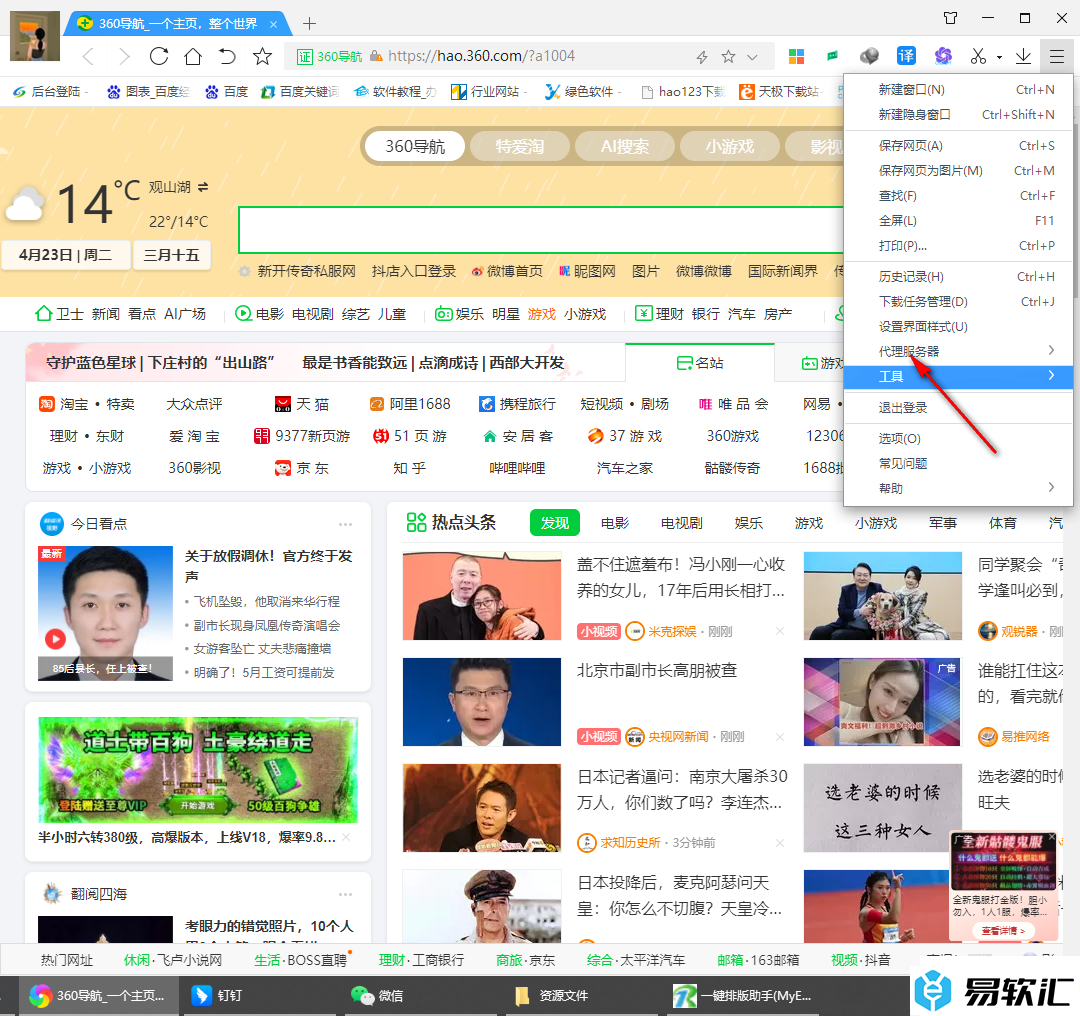Go to the home page icon

[x=193, y=56]
